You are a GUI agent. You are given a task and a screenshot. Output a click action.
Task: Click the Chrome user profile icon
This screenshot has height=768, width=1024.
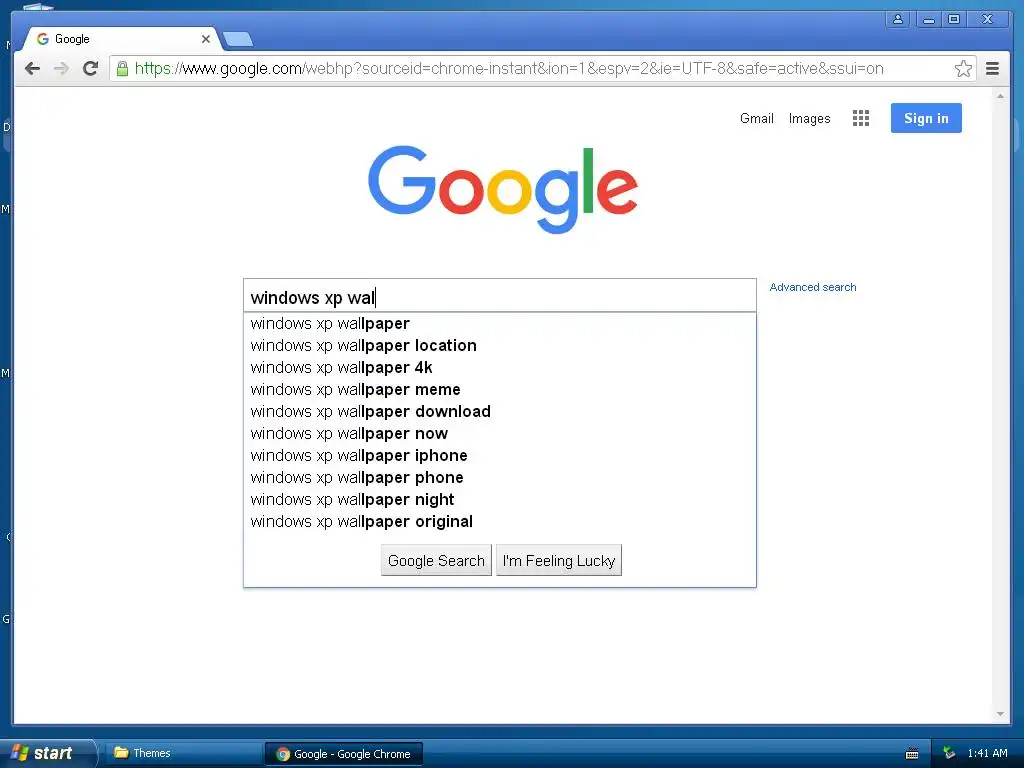(x=898, y=19)
